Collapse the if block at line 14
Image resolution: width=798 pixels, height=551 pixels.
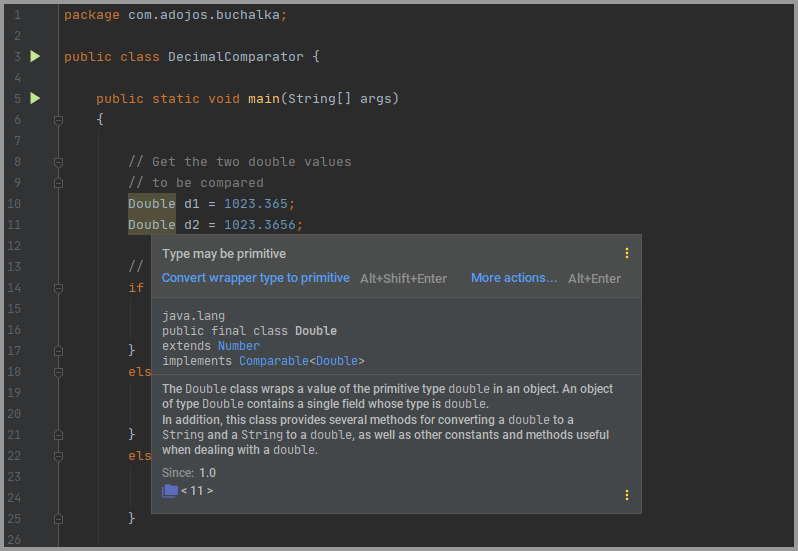tap(58, 288)
